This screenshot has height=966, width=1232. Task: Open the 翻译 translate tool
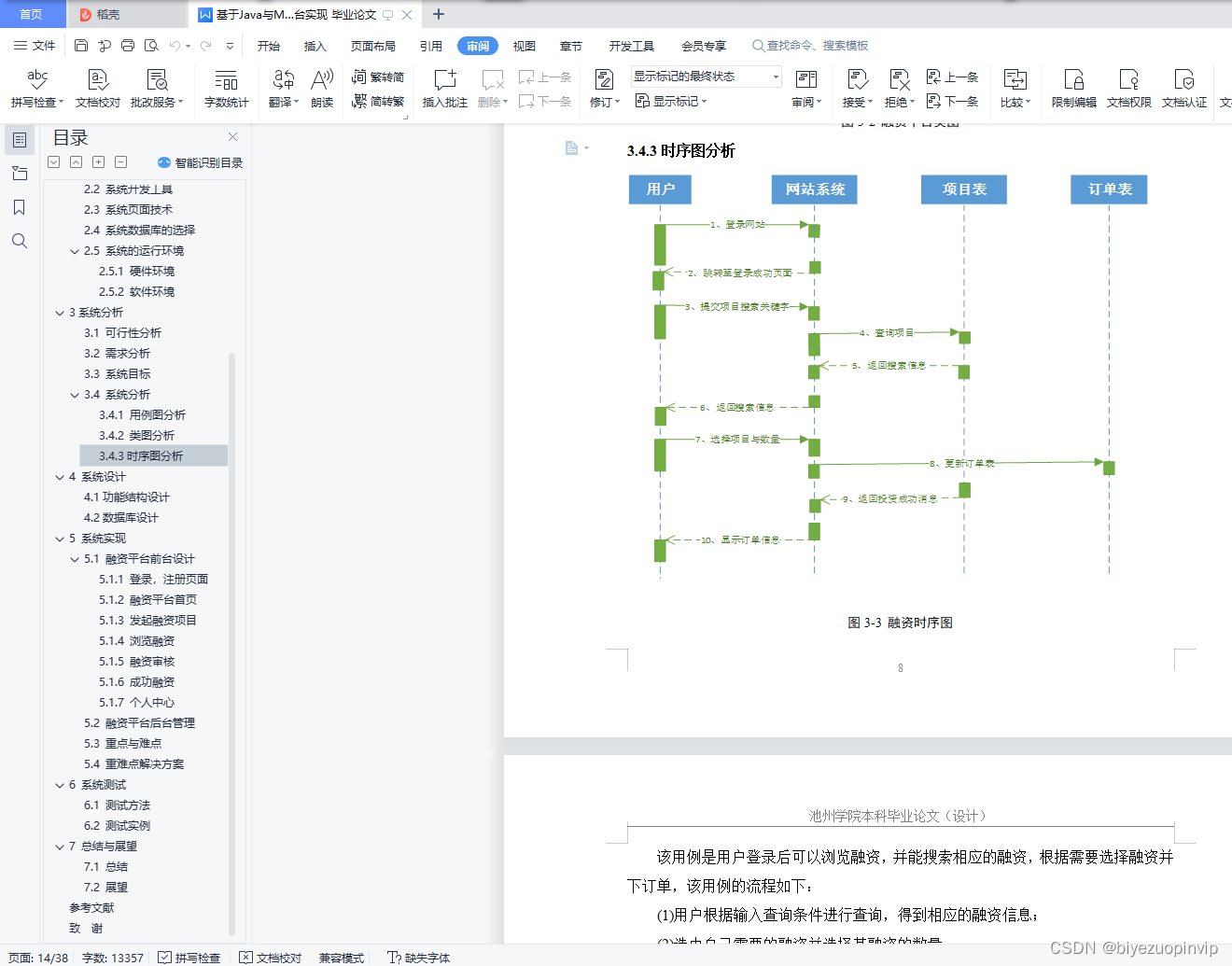(x=284, y=89)
